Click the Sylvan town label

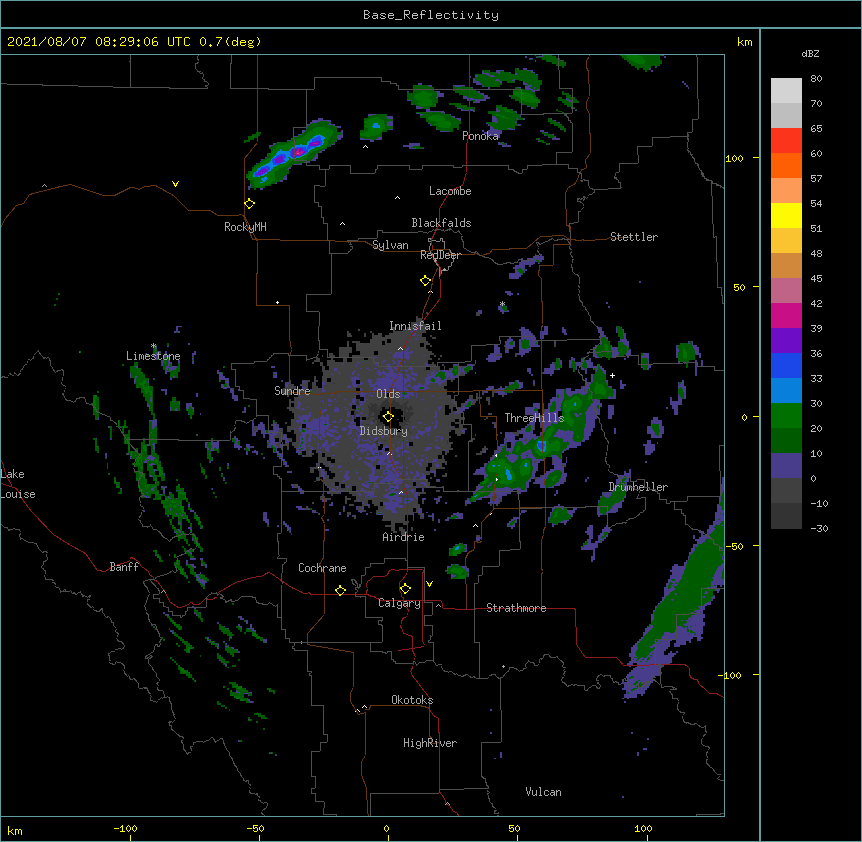point(390,245)
